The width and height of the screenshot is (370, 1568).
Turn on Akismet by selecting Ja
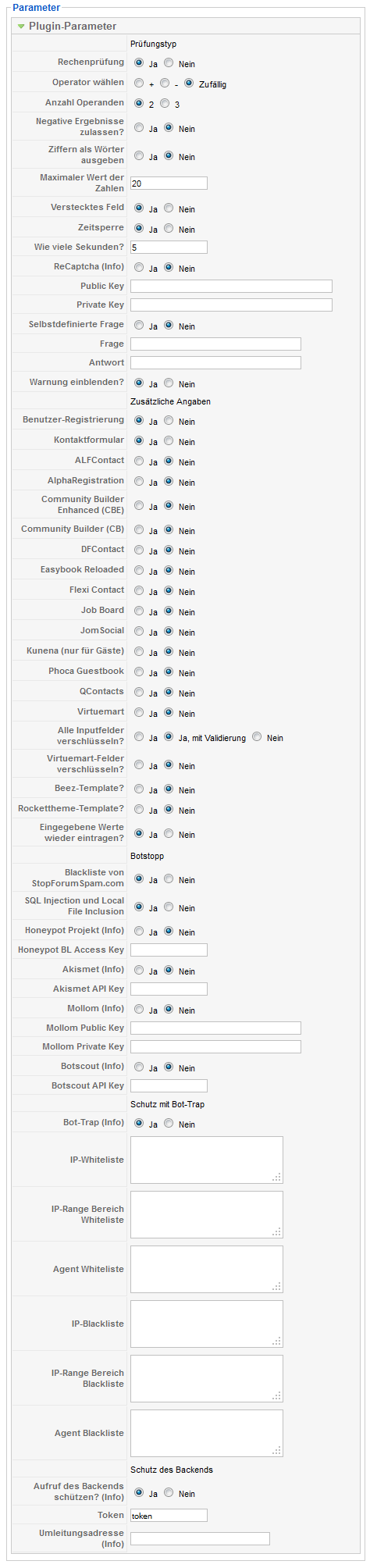(139, 971)
